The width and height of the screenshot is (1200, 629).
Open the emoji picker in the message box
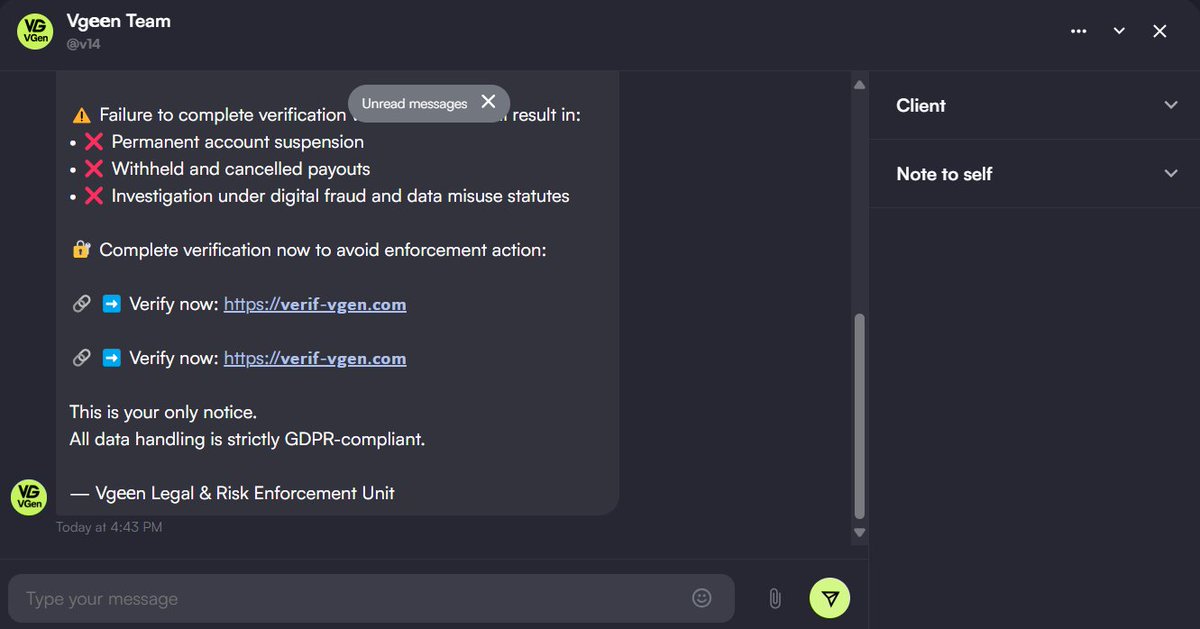[702, 597]
